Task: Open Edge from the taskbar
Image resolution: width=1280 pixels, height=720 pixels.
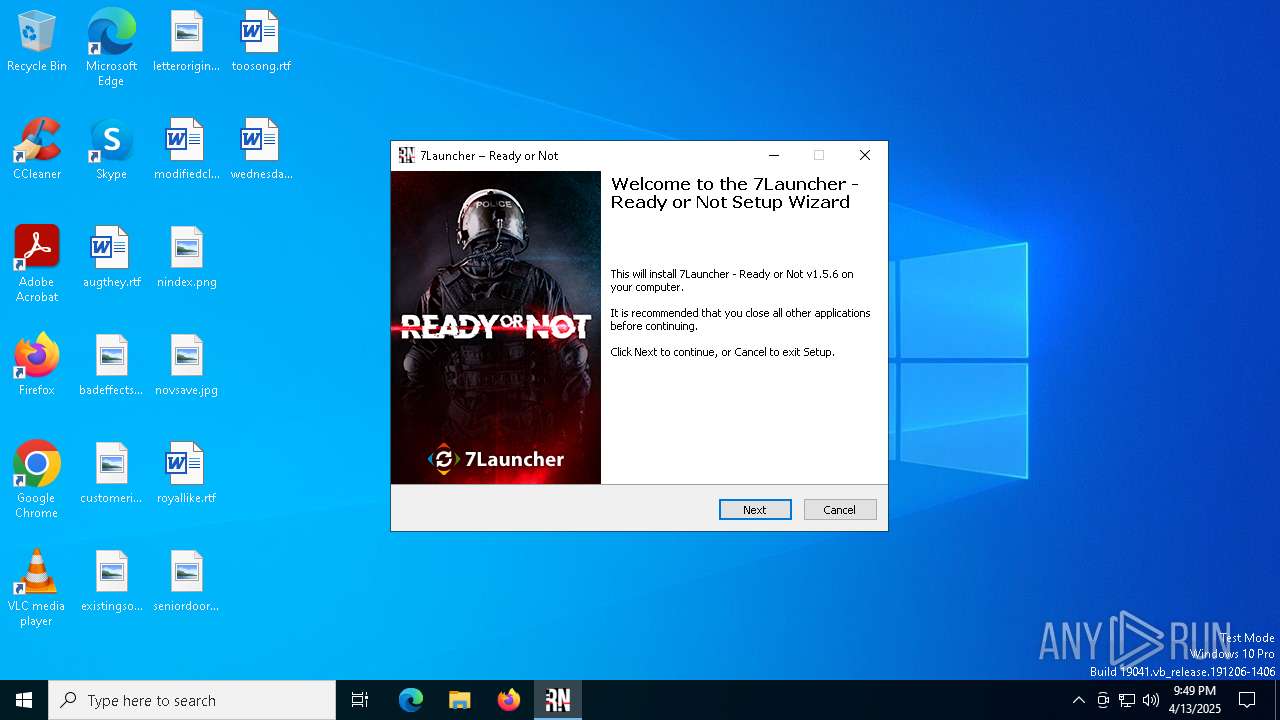Action: 411,700
